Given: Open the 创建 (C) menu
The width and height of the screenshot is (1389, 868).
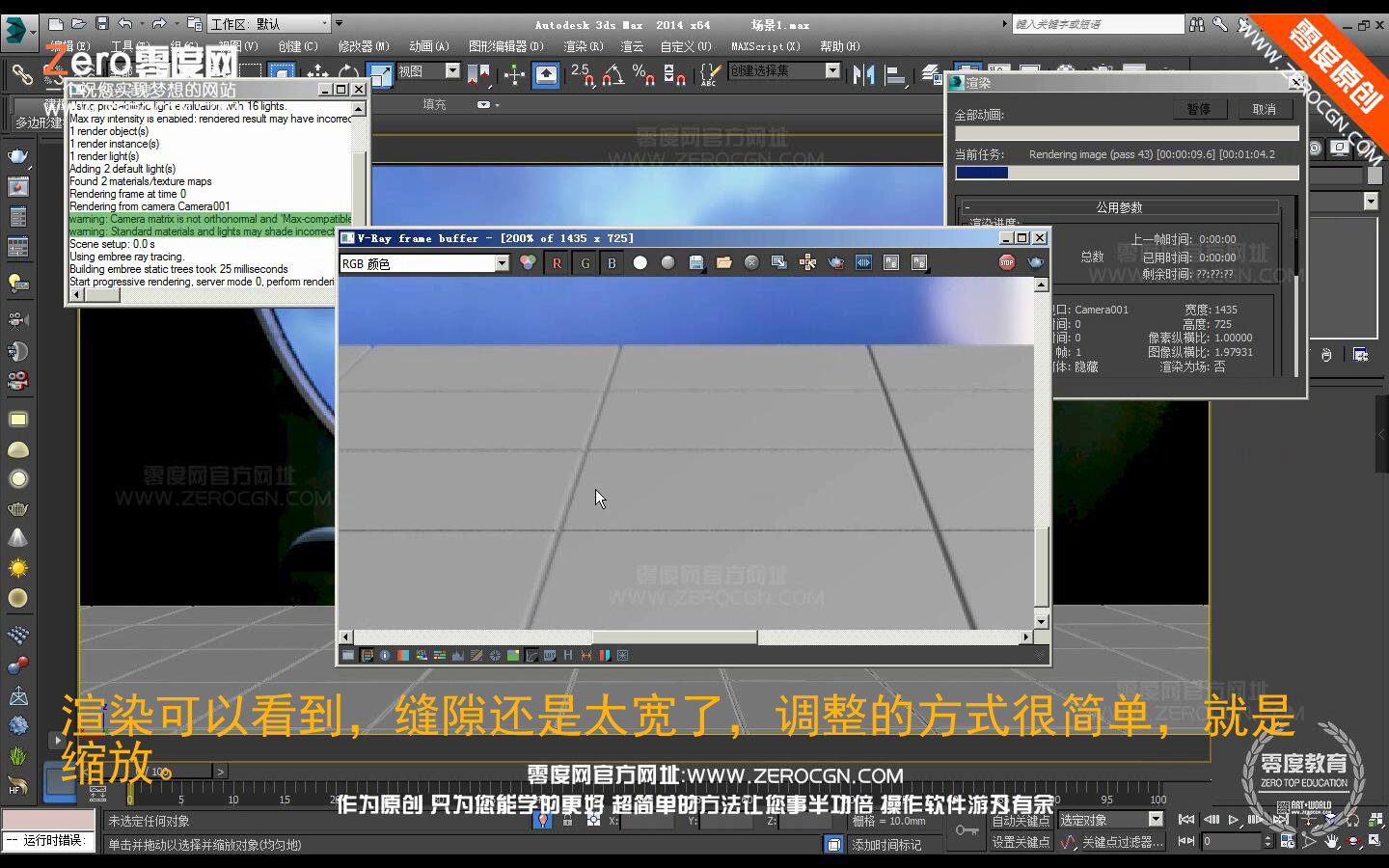Looking at the screenshot, I should click(x=298, y=46).
